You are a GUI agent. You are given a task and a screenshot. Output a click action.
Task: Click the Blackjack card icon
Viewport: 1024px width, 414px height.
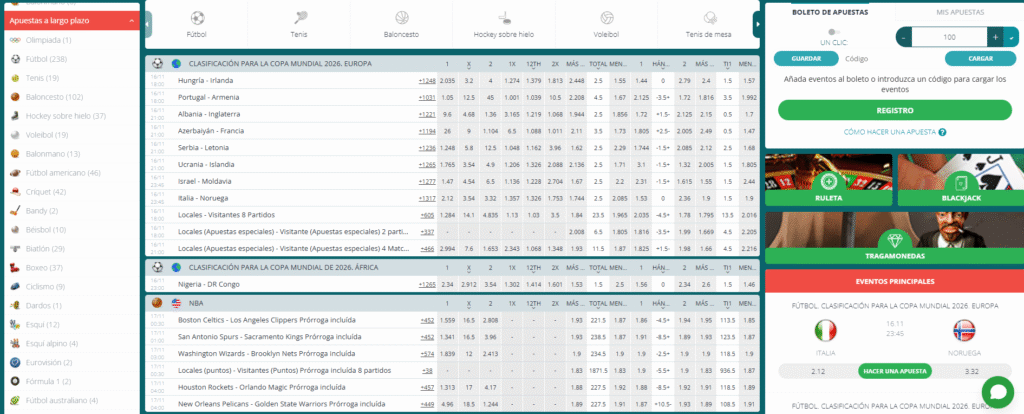pyautogui.click(x=961, y=182)
